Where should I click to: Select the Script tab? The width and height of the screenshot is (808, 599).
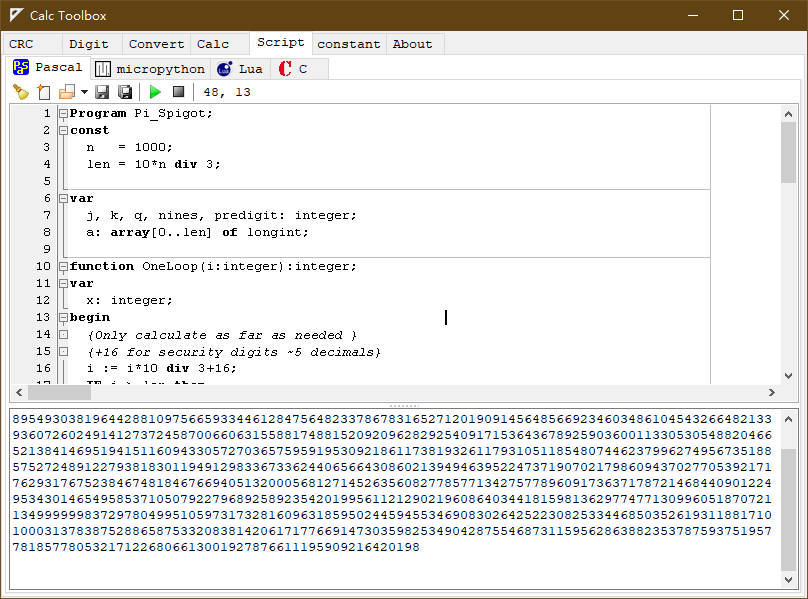tap(281, 42)
